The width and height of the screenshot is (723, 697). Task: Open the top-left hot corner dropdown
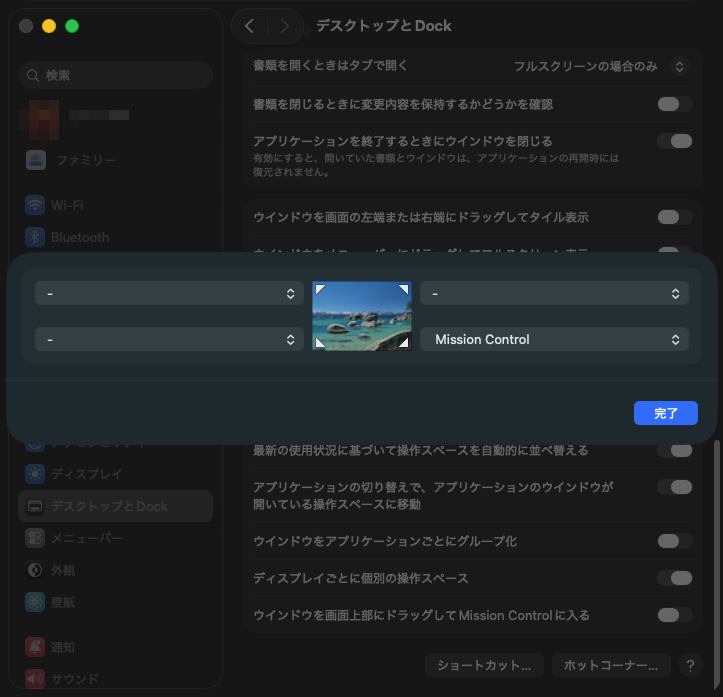click(x=169, y=293)
